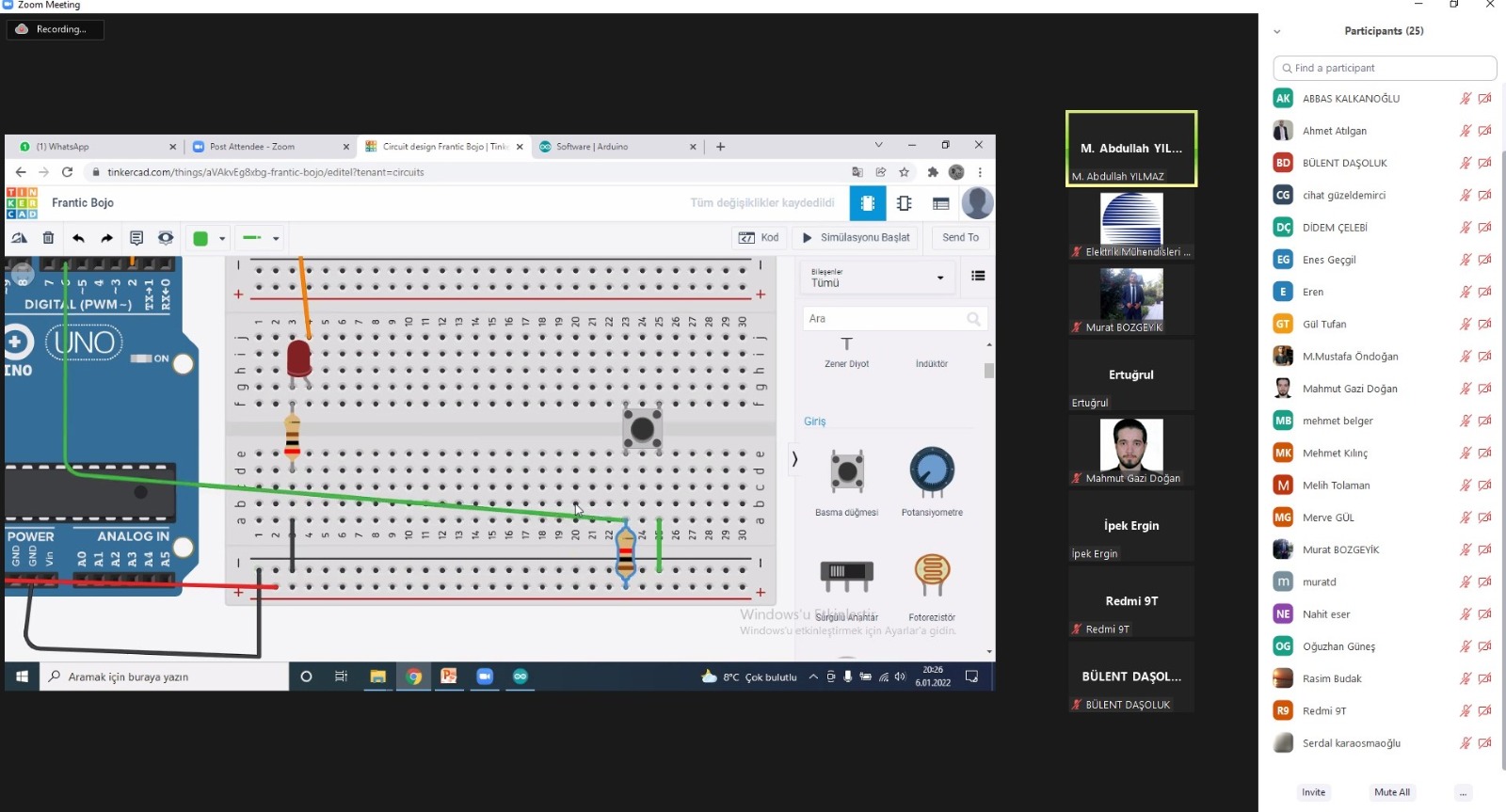Click the rotate component tool
The height and width of the screenshot is (812, 1506).
point(19,238)
